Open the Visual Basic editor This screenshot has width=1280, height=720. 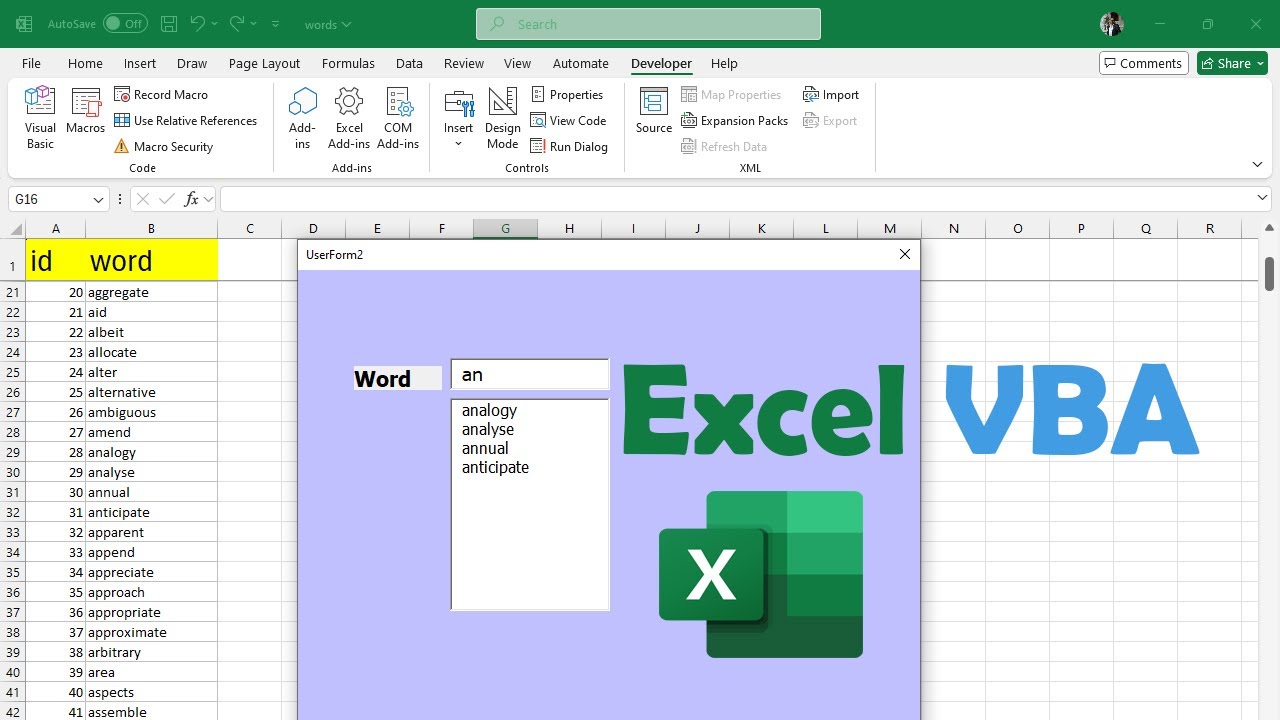(x=40, y=117)
